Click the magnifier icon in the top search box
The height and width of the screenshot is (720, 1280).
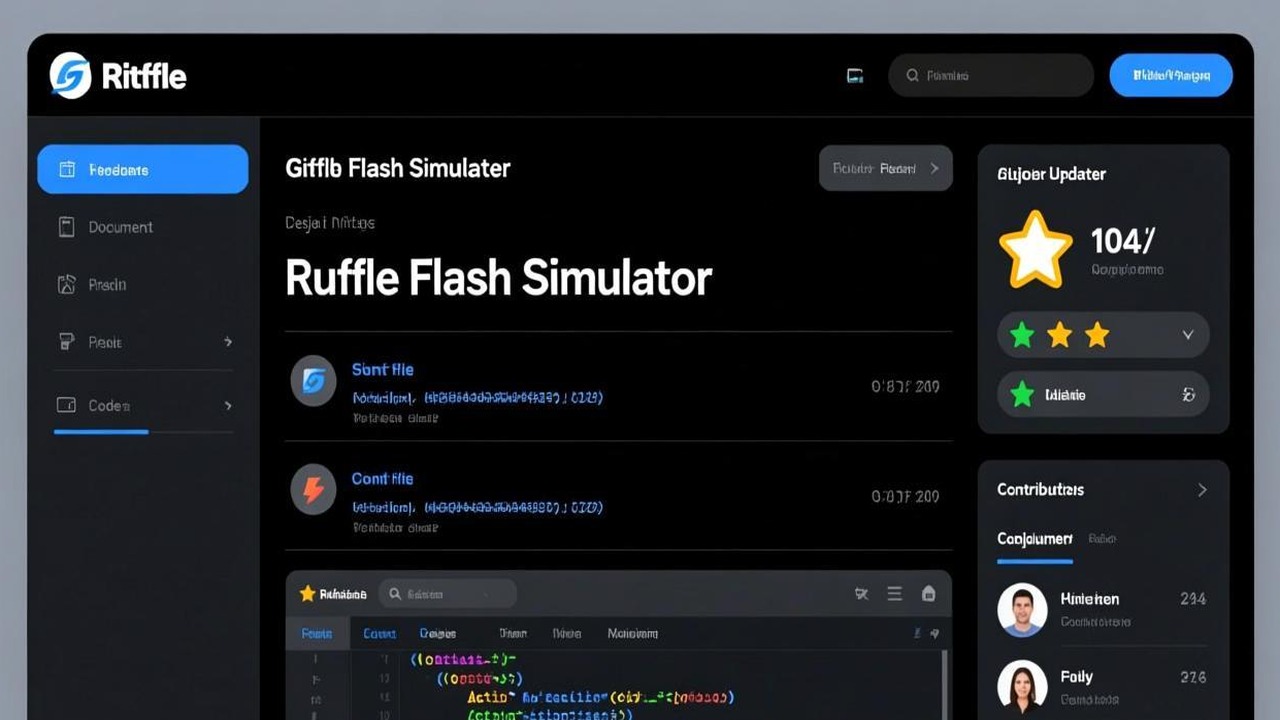912,76
